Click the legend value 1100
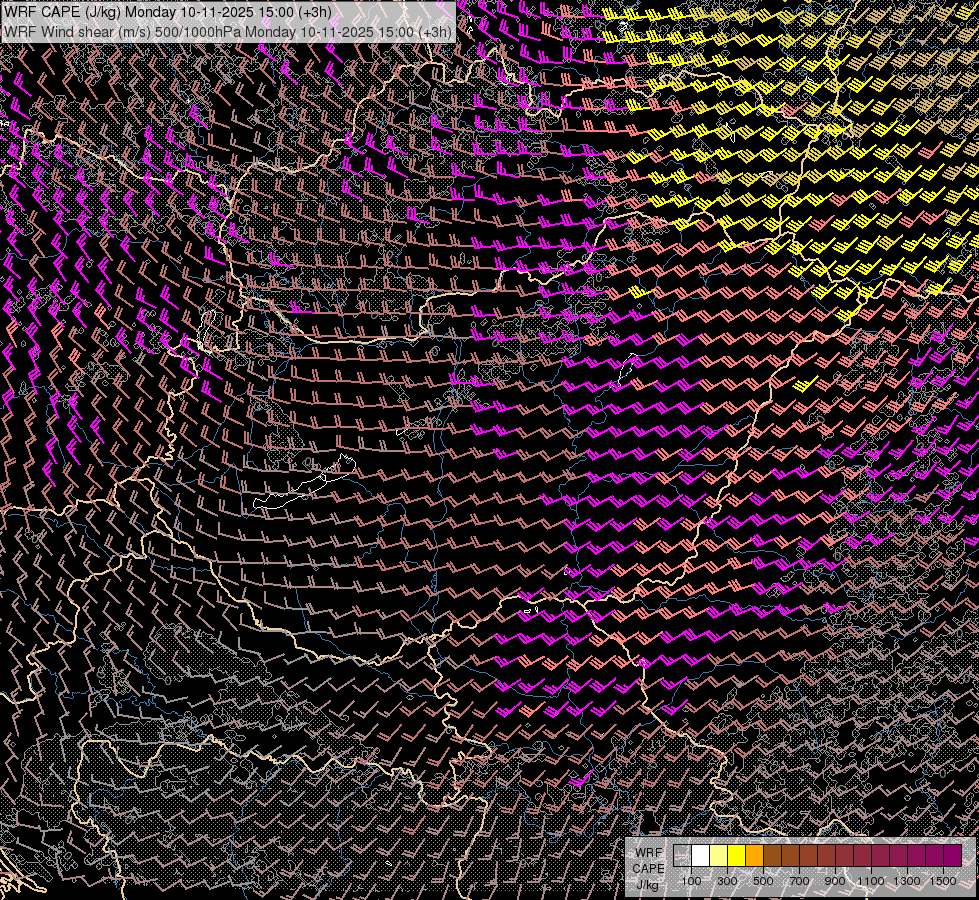Viewport: 979px width, 900px height. pos(870,881)
